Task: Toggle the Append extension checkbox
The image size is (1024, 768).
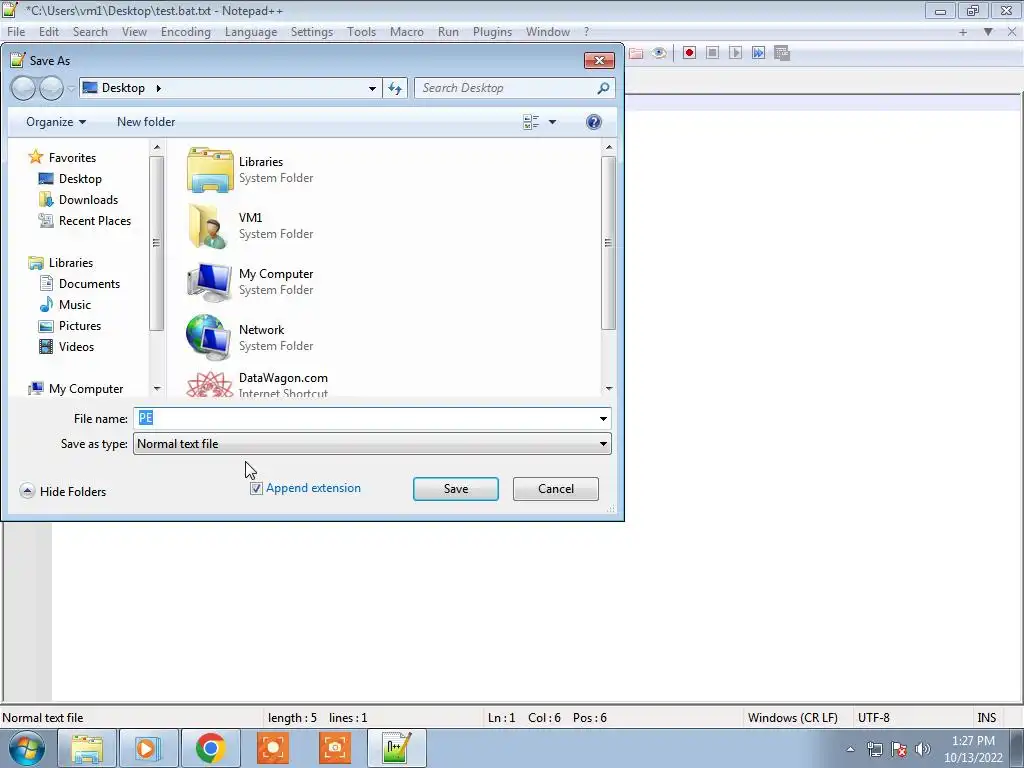Action: click(257, 488)
